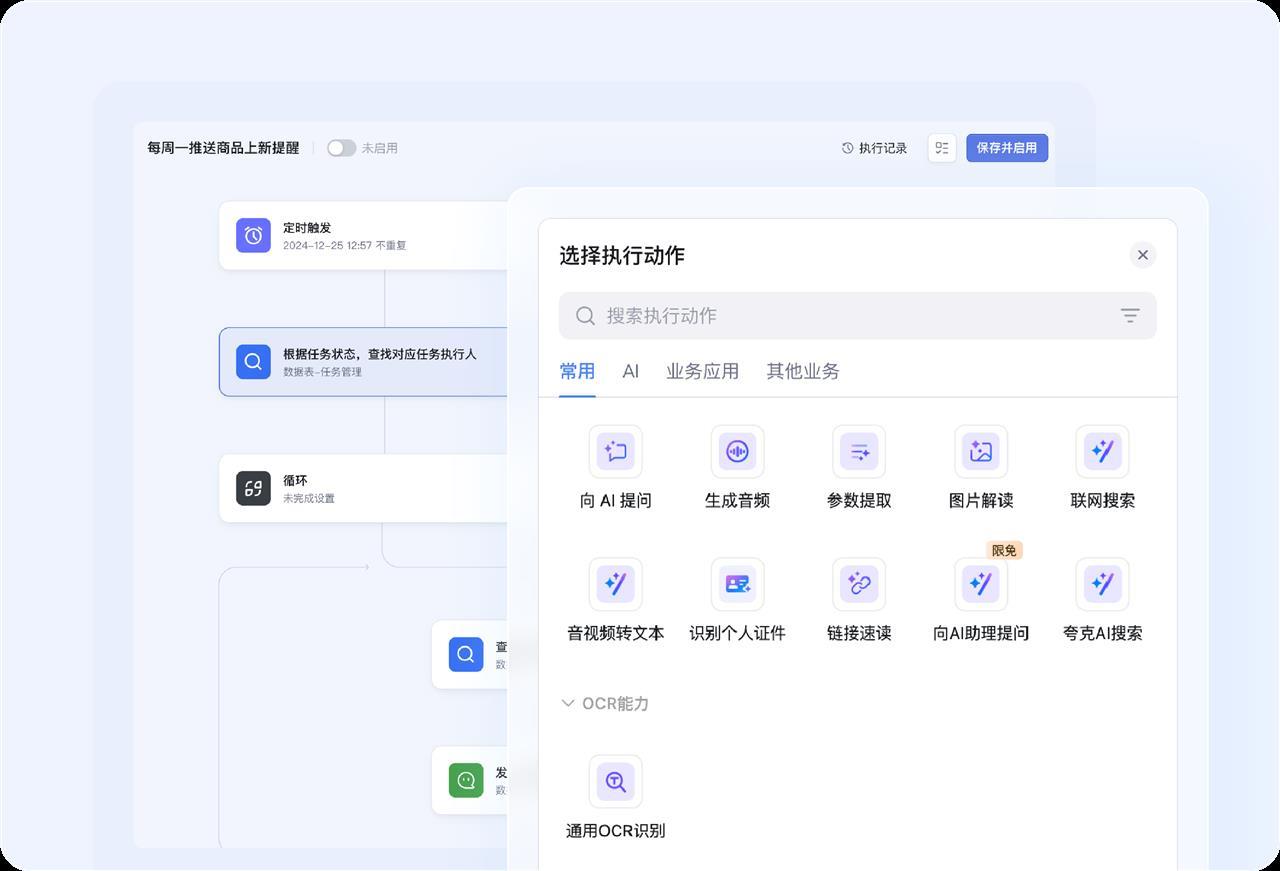Screen dimensions: 1280x871
Task: Open the 生成音频 action
Action: (737, 451)
